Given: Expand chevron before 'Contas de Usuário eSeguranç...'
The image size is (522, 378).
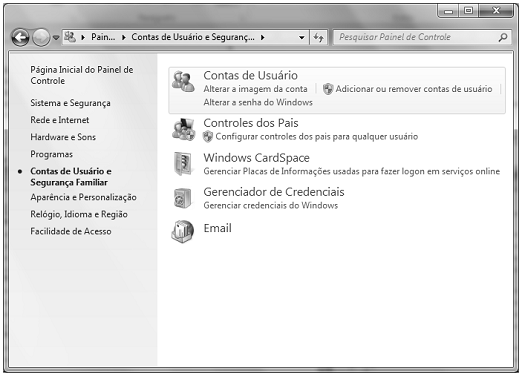Looking at the screenshot, I should coord(124,37).
